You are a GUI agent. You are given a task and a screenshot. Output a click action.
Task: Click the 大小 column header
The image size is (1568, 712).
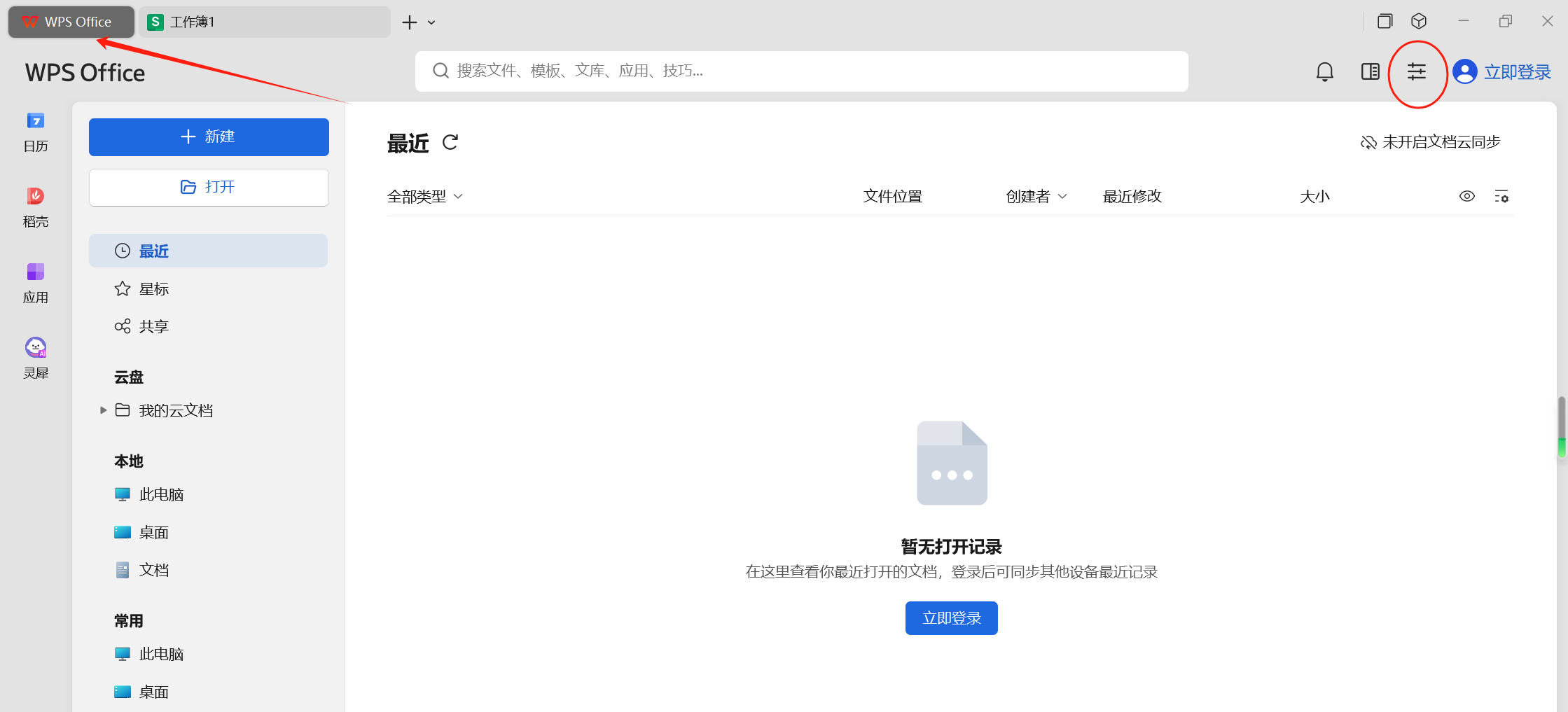[x=1314, y=197]
